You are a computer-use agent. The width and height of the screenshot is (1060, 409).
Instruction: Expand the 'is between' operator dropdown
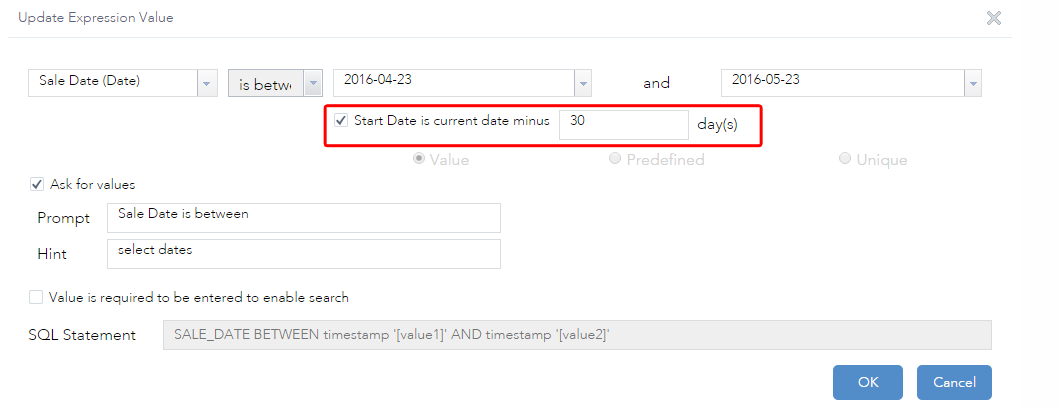(313, 83)
